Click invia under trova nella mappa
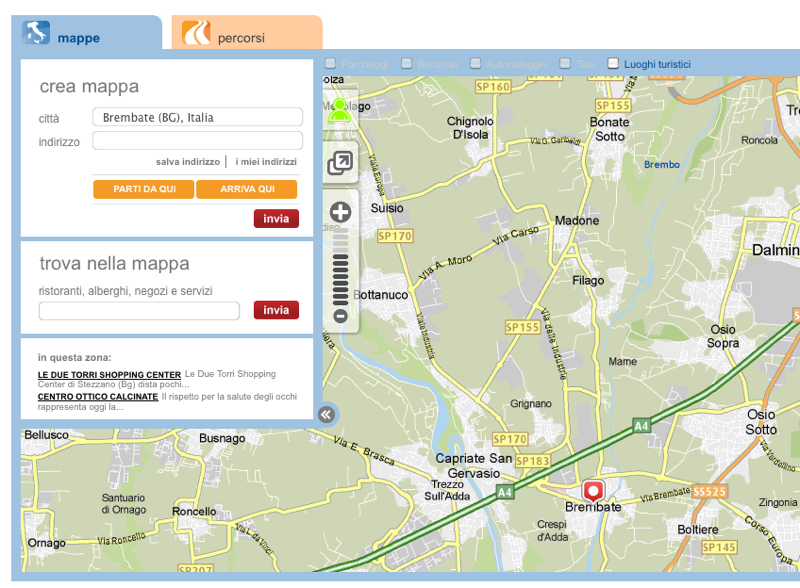The width and height of the screenshot is (800, 588). [276, 310]
